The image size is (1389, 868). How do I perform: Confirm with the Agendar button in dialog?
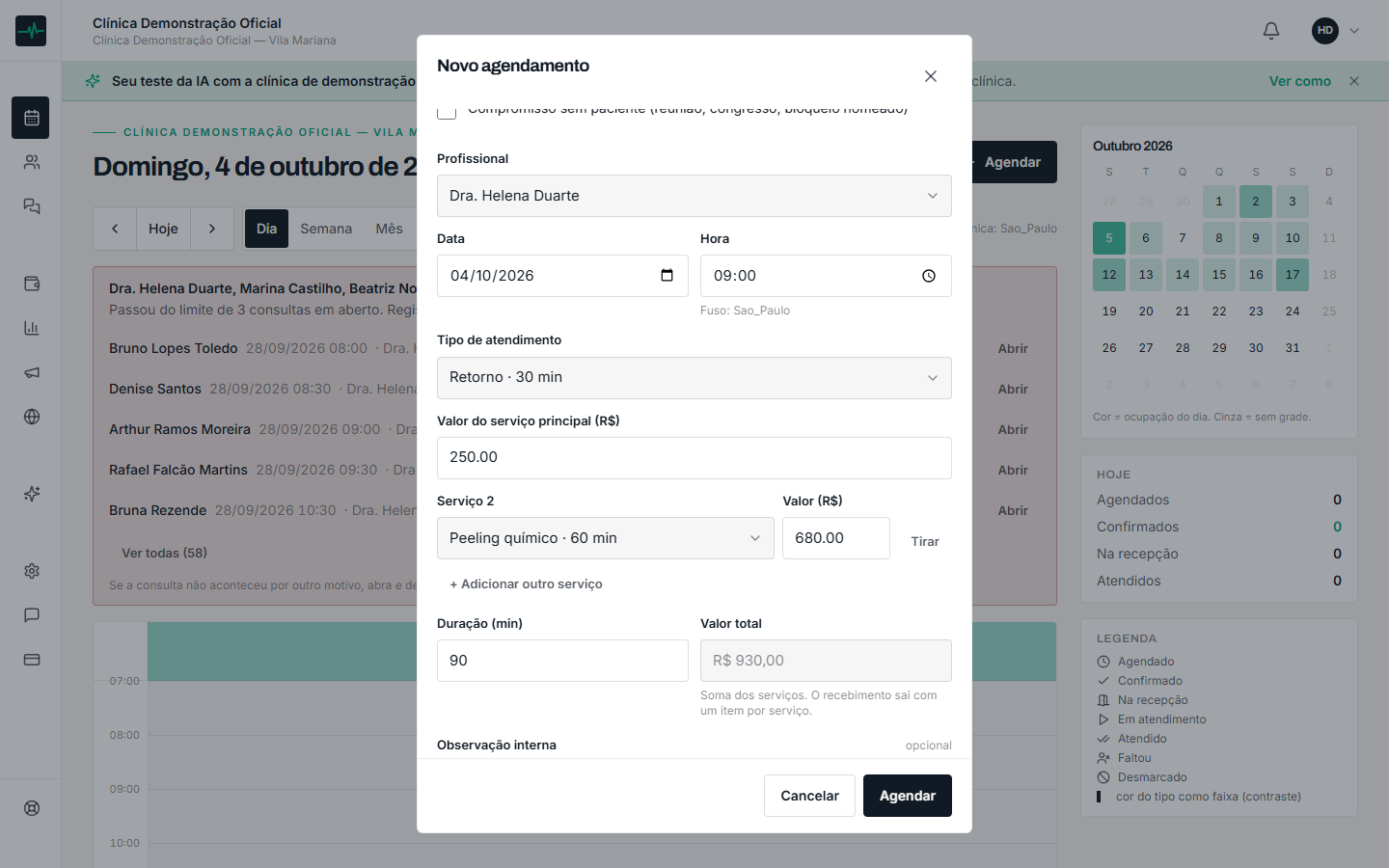pos(908,796)
